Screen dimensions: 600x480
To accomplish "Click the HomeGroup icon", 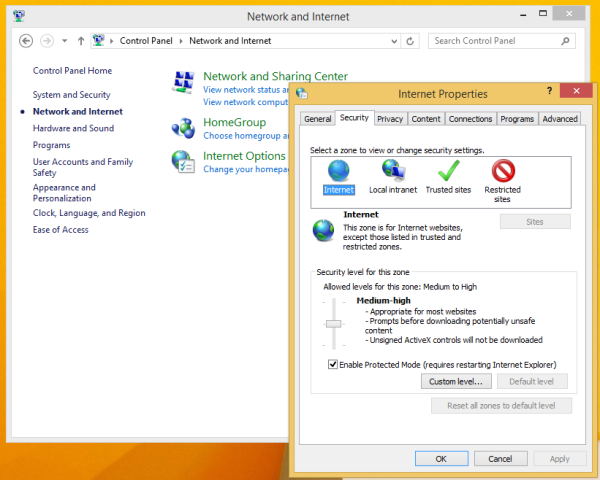I will pyautogui.click(x=183, y=128).
